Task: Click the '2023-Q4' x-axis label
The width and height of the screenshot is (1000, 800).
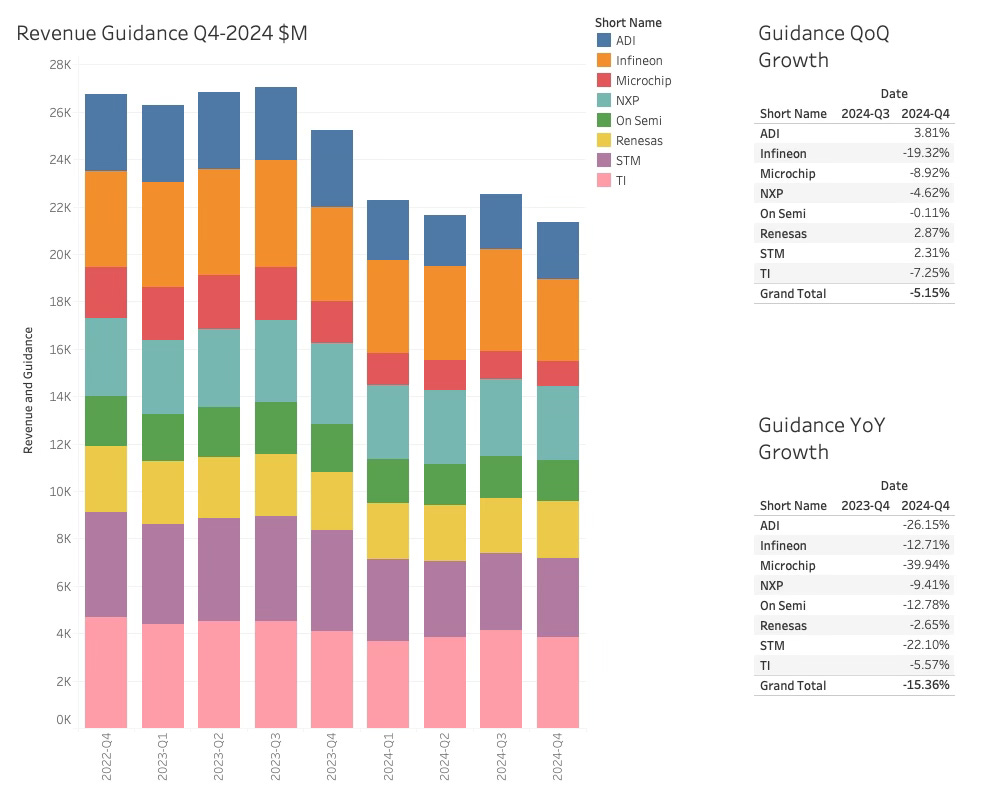Action: click(x=332, y=757)
